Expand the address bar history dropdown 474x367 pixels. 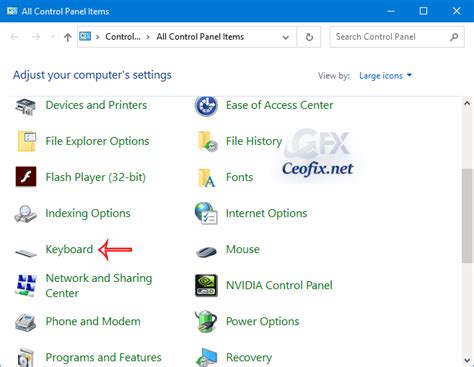coord(286,37)
